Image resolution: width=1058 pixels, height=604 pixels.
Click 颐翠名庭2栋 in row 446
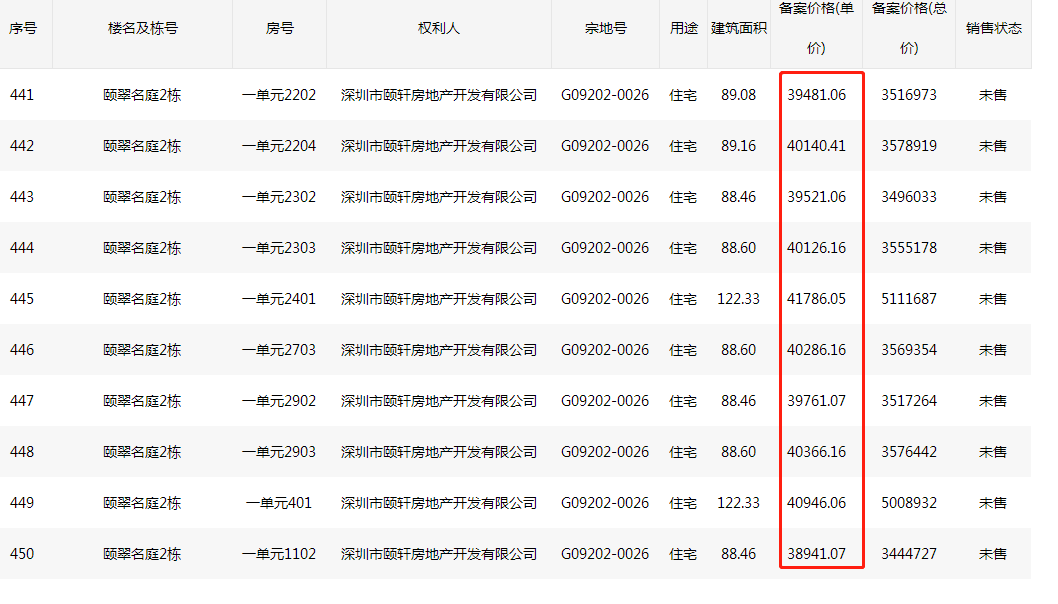(142, 350)
